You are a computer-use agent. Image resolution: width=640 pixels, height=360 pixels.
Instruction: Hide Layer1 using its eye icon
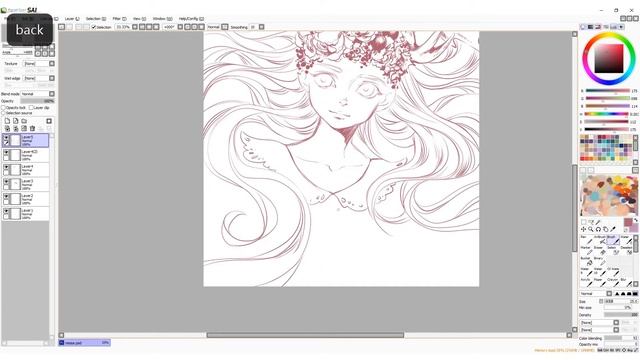6,211
